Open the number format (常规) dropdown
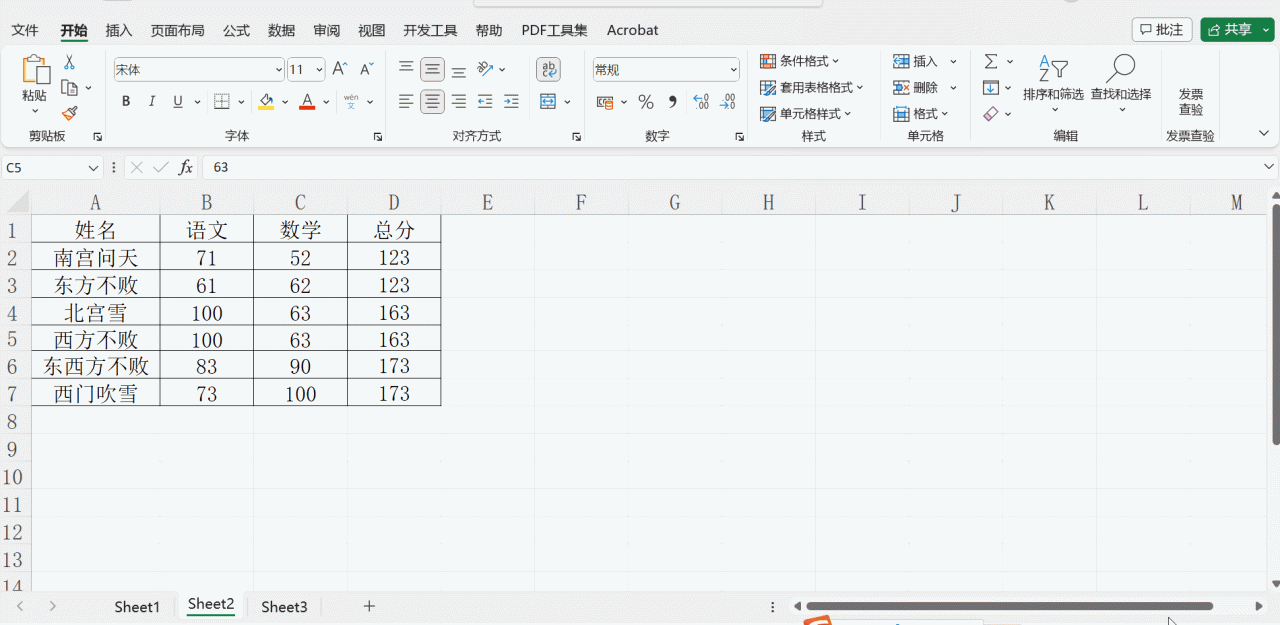 point(733,70)
